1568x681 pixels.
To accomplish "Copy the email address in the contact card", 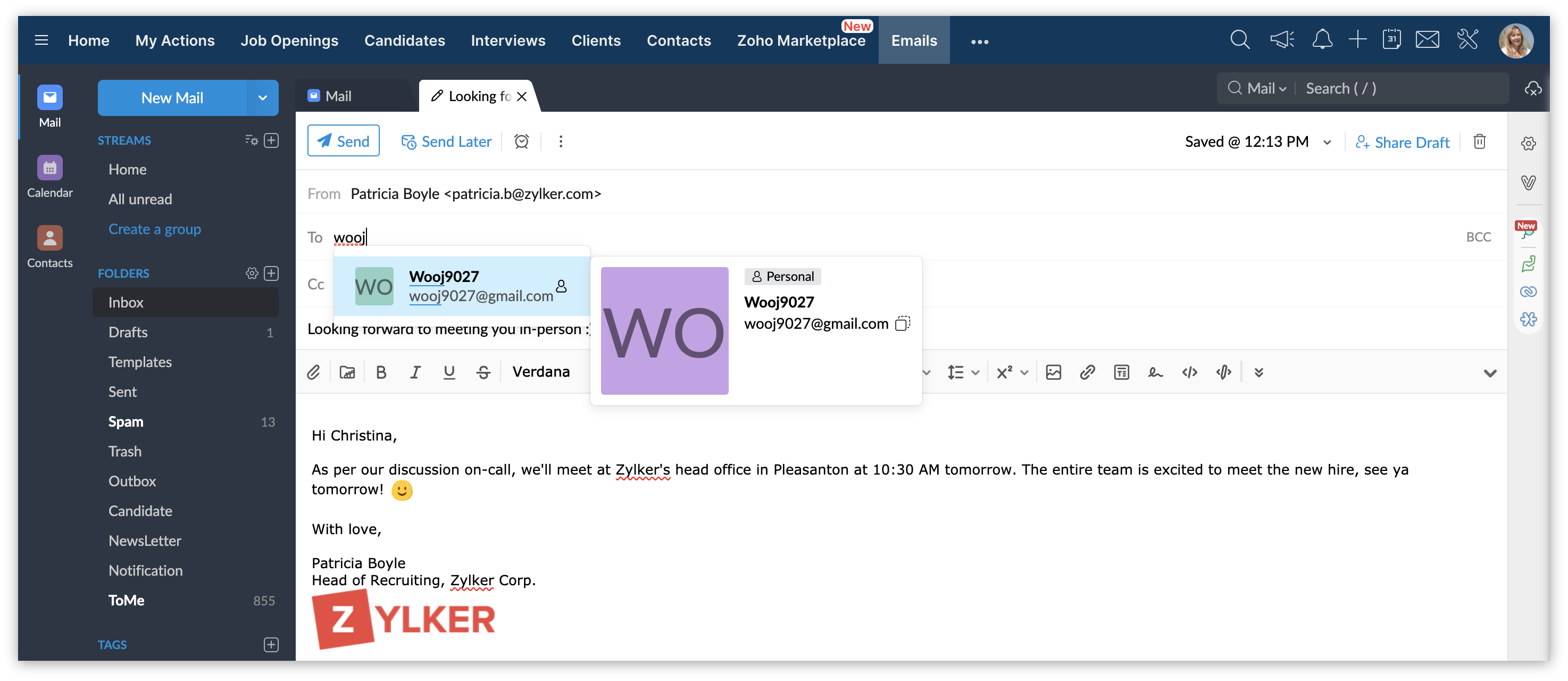I will [902, 323].
